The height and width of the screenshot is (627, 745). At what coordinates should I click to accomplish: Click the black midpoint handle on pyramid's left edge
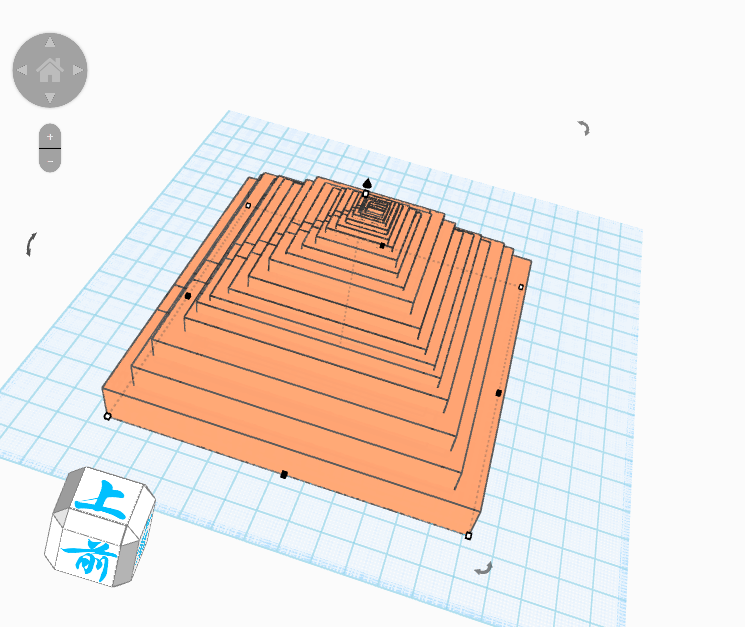[x=188, y=296]
